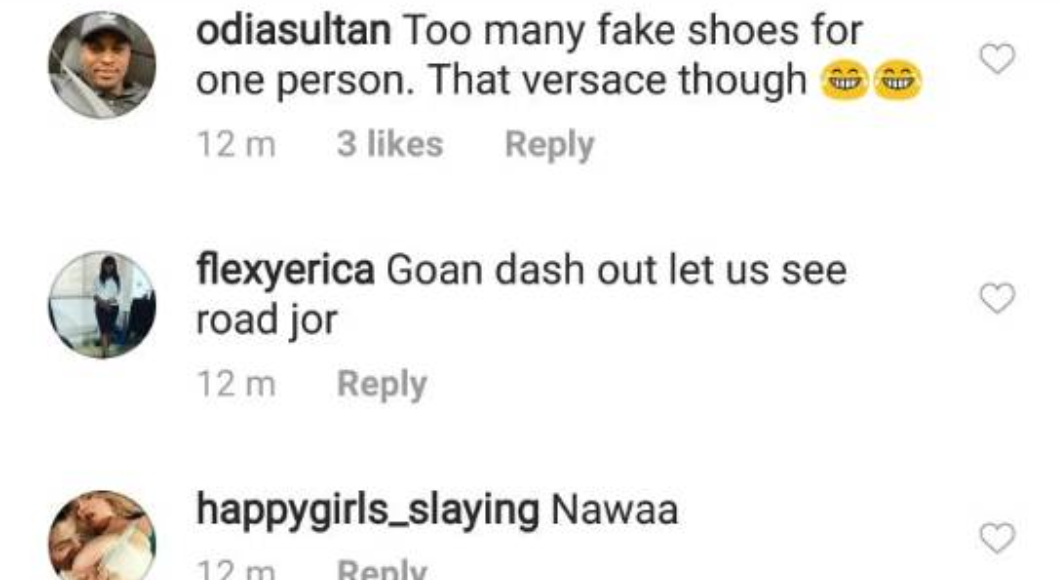1060x580 pixels.
Task: Like the happygirls_slaying comment
Action: (996, 539)
